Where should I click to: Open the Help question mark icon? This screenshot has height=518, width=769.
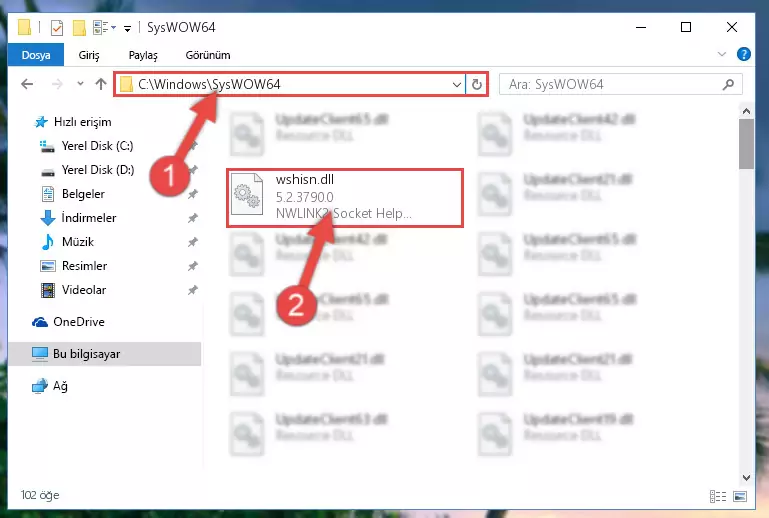pyautogui.click(x=743, y=54)
